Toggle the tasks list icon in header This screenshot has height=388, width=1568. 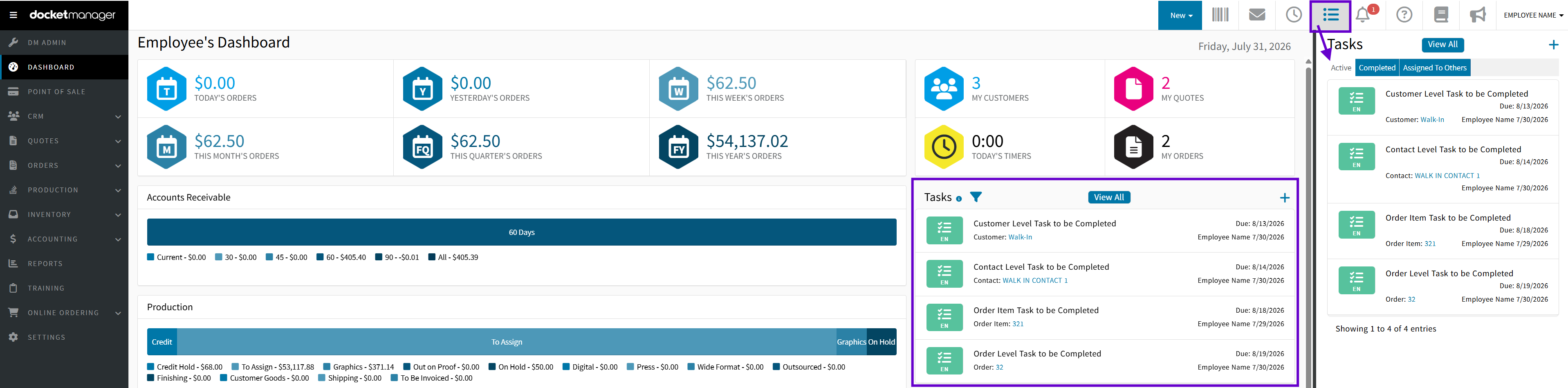click(1330, 15)
